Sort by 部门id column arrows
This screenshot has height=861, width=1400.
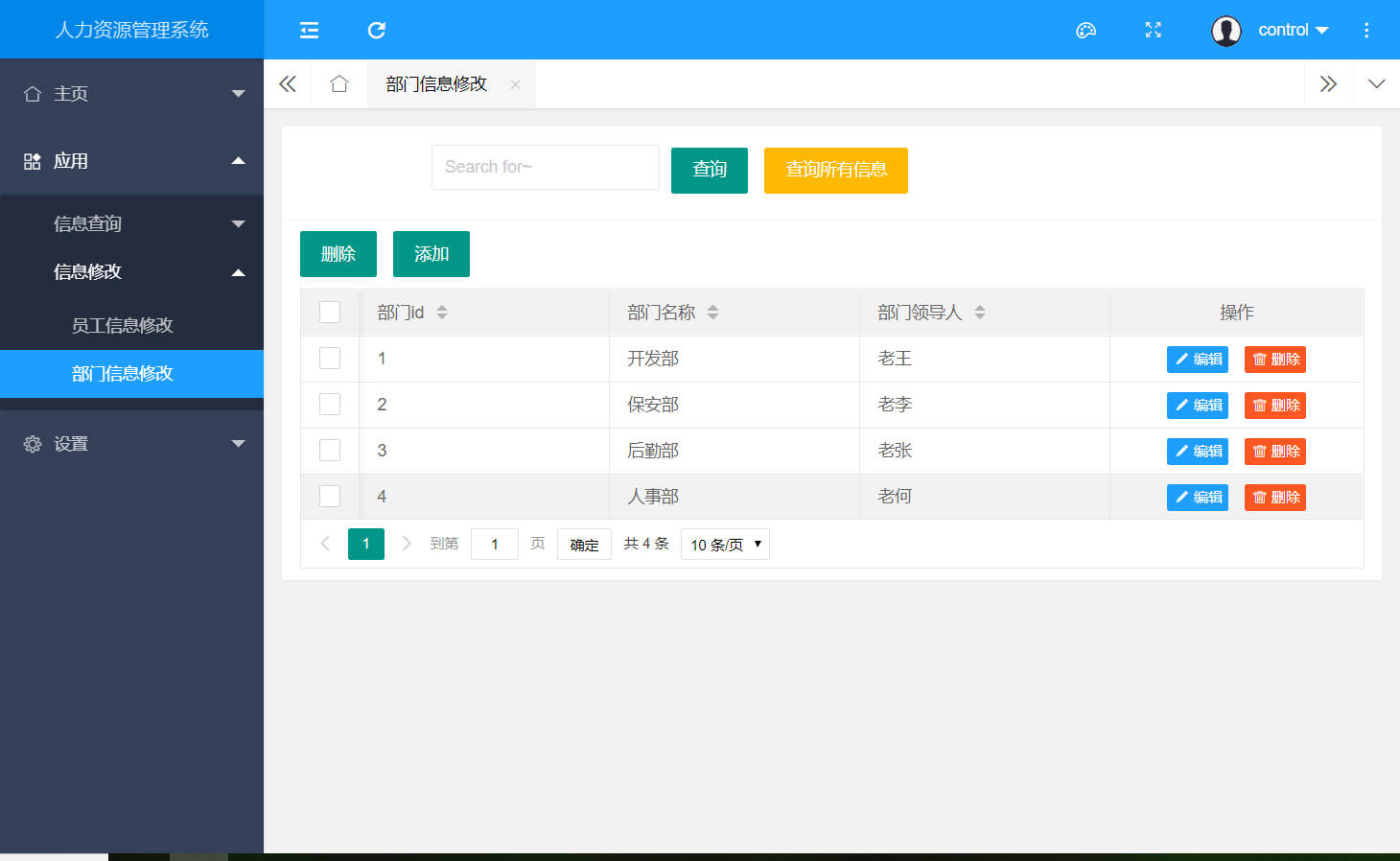(x=442, y=312)
